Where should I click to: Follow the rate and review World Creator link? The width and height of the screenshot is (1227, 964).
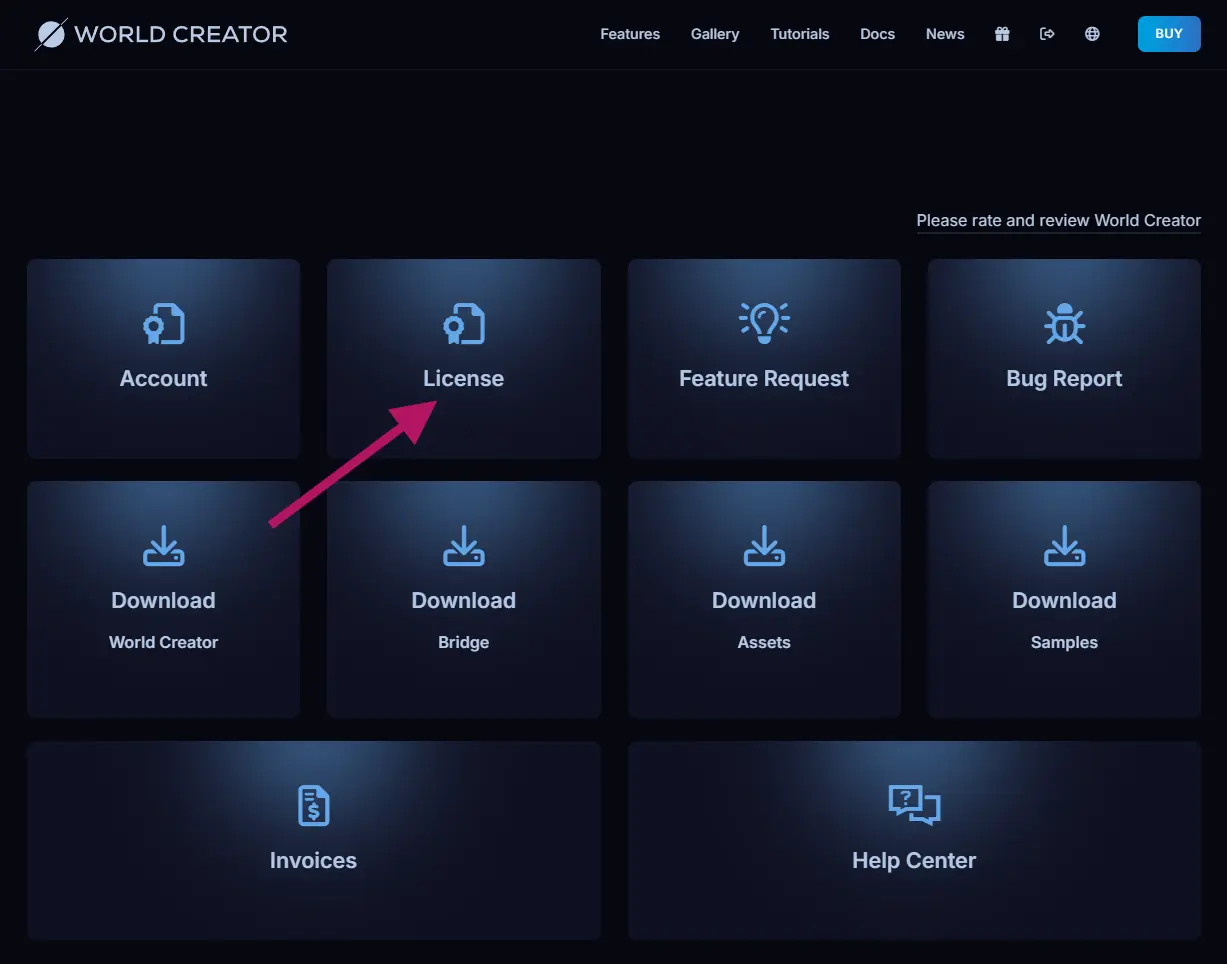pos(1058,220)
